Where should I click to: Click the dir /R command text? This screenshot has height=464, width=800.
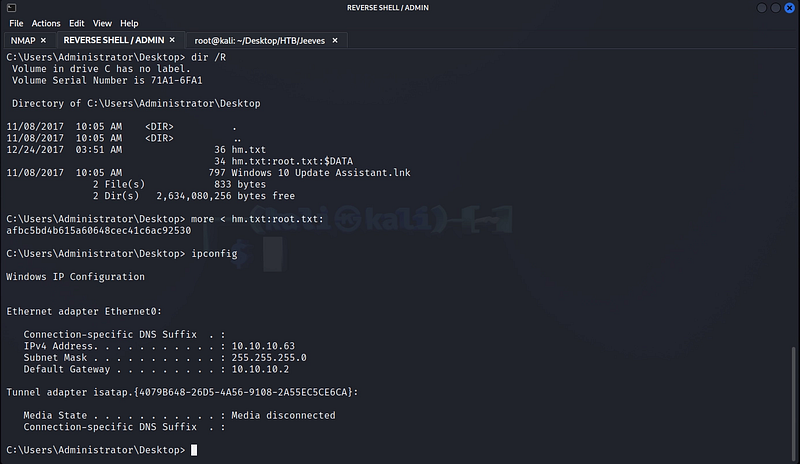tap(209, 57)
